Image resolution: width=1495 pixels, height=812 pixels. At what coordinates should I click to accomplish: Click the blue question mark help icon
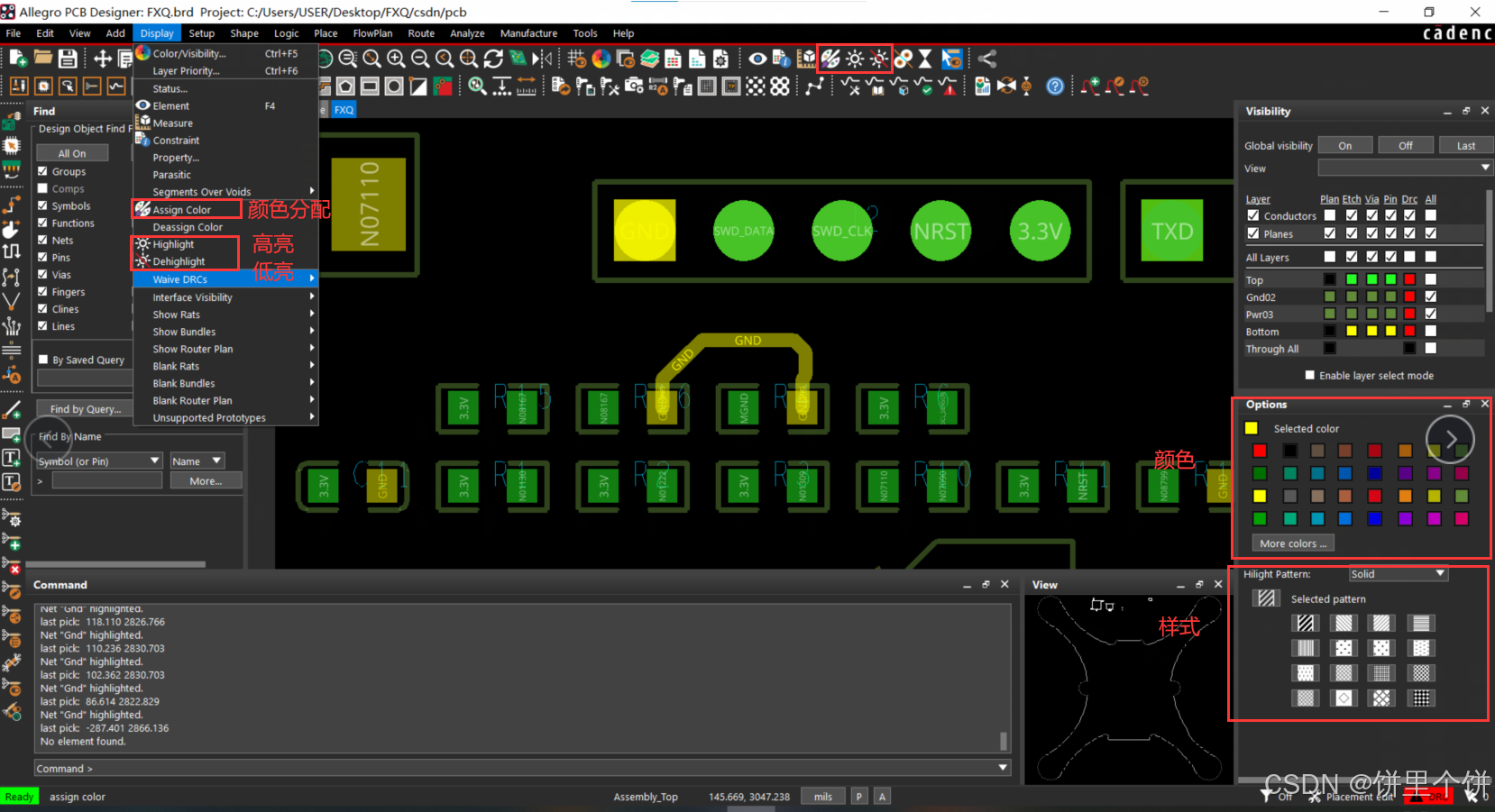point(1055,86)
